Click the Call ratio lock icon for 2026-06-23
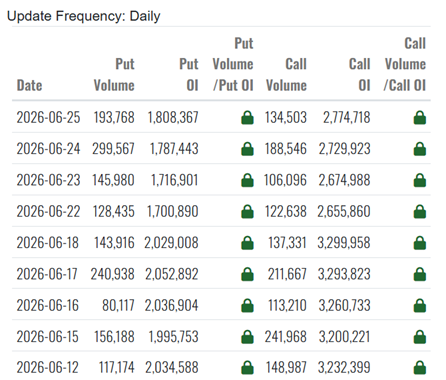446x380 pixels. pyautogui.click(x=420, y=180)
